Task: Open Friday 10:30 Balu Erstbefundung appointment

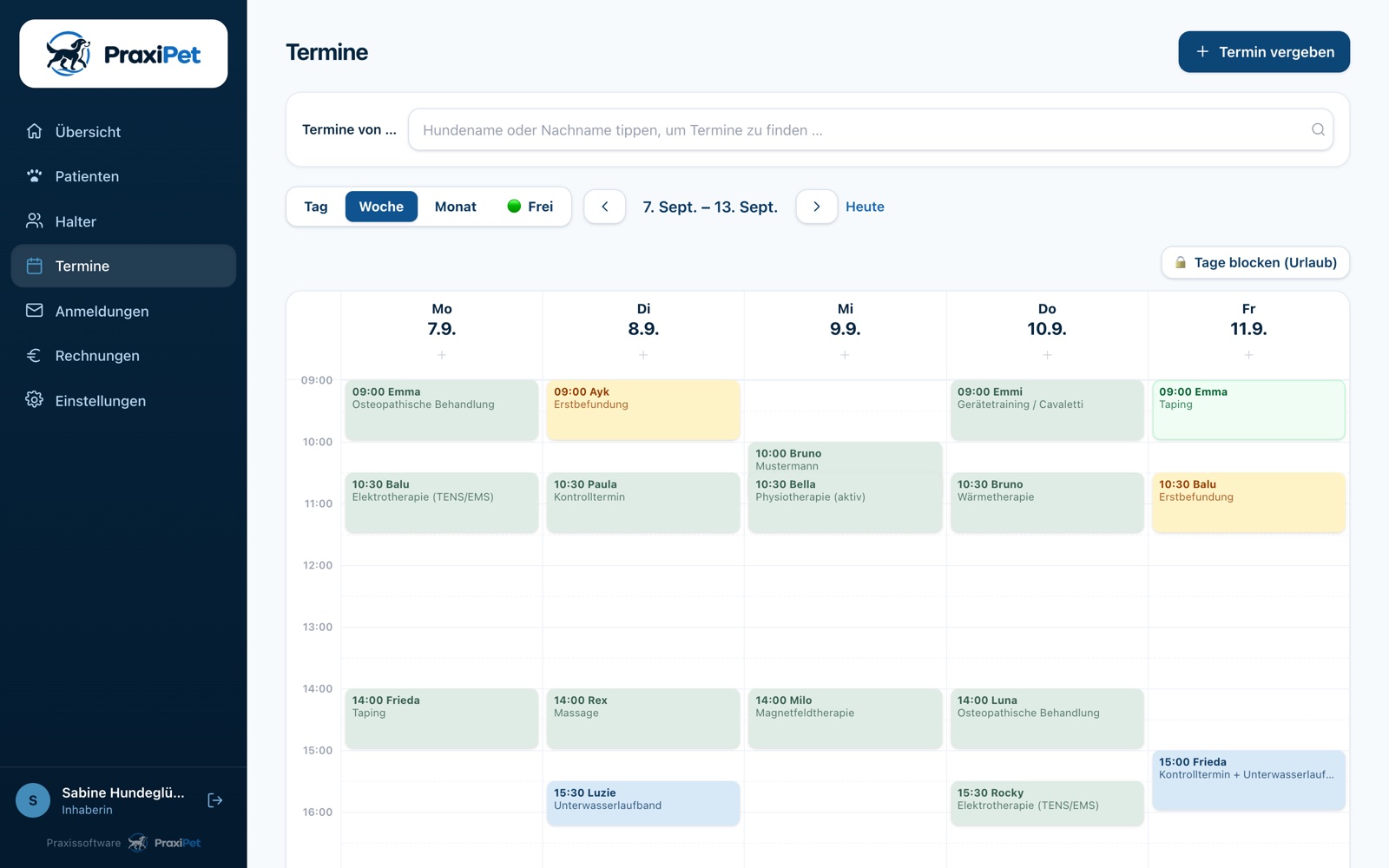Action: tap(1248, 503)
